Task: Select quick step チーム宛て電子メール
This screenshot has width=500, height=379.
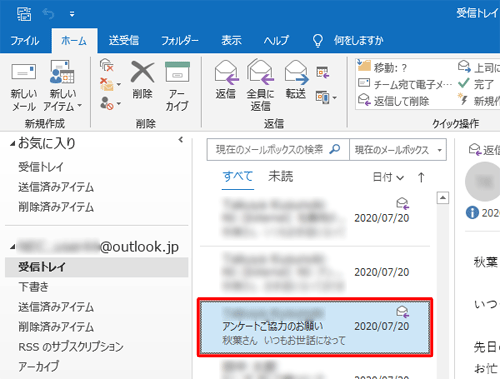Action: 405,84
